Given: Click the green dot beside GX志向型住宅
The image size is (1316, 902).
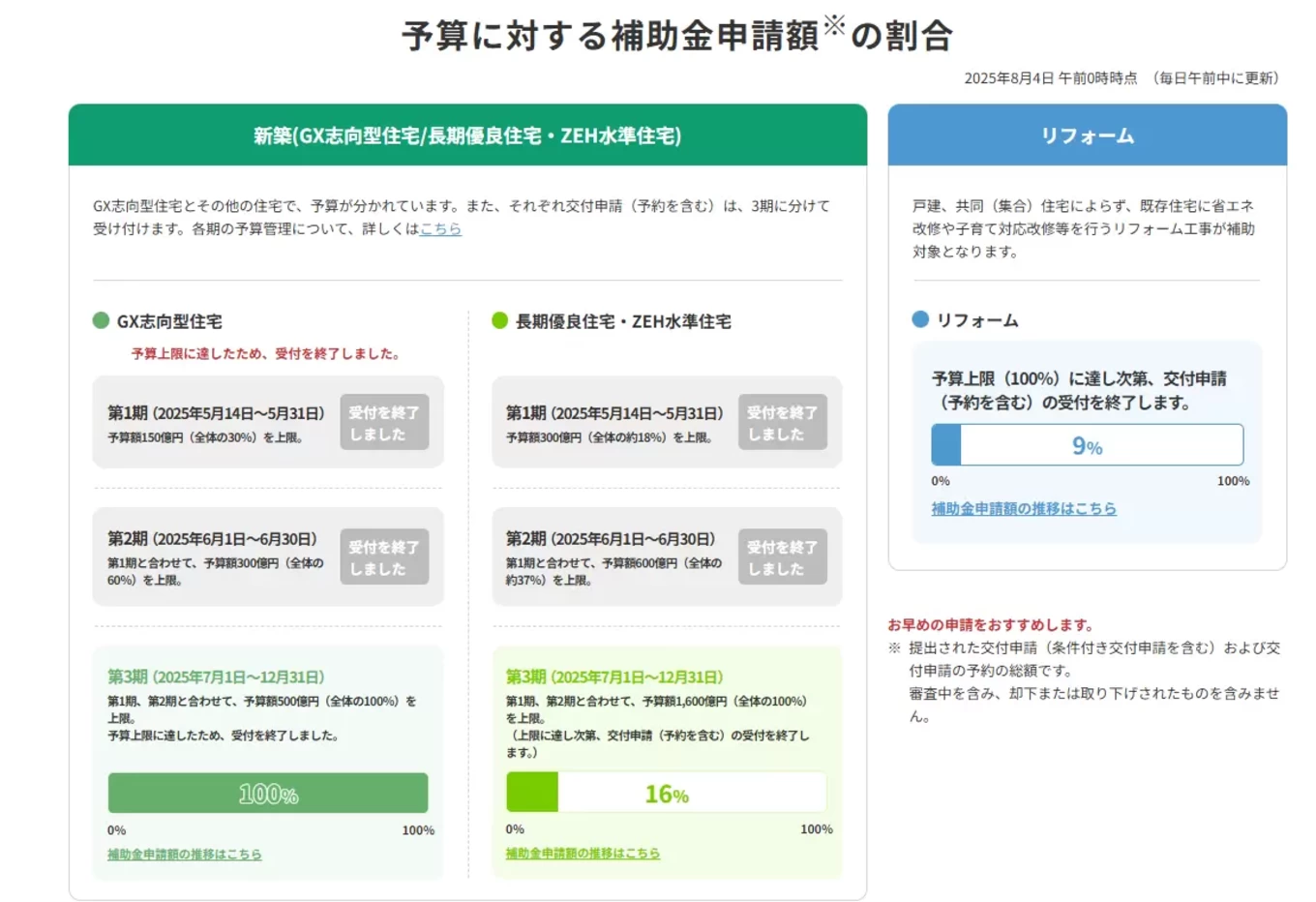Looking at the screenshot, I should tap(101, 320).
